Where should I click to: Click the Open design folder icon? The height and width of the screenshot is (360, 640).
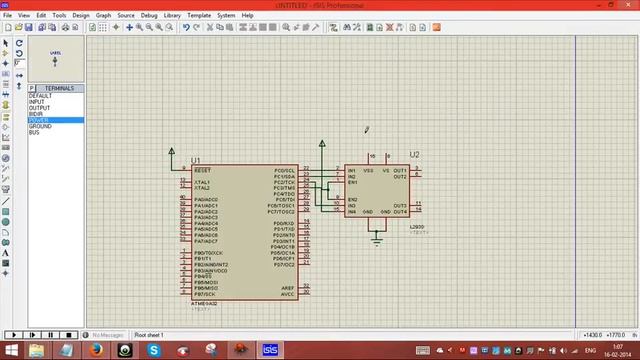(18, 27)
